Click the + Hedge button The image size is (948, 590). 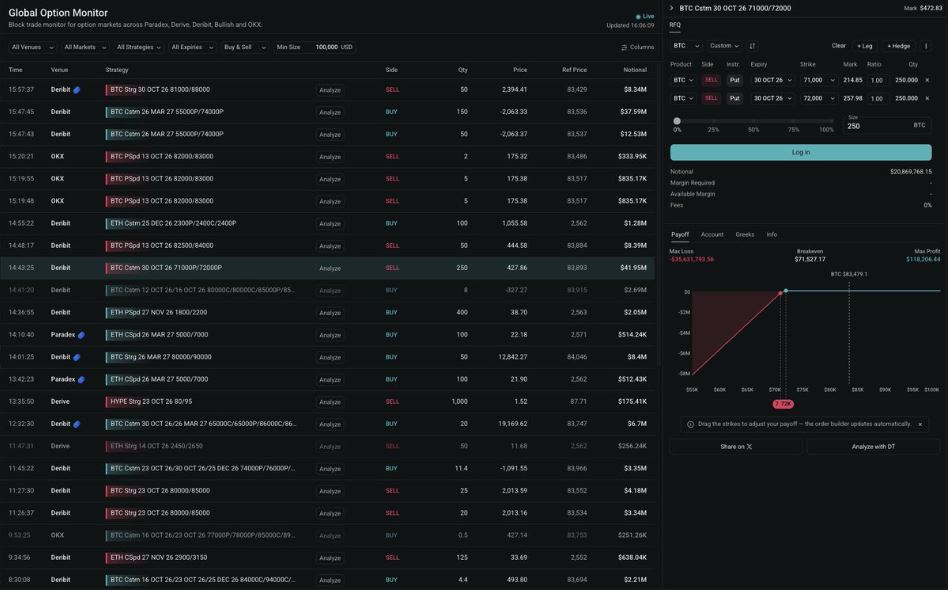tap(898, 46)
